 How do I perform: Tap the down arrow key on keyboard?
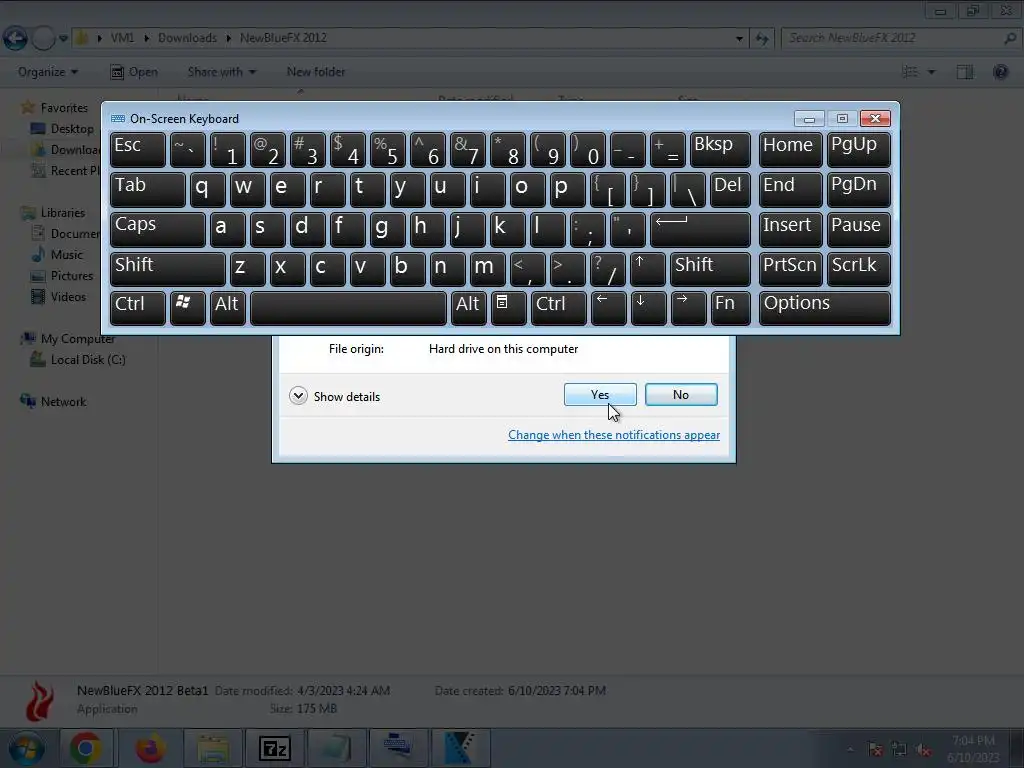648,308
